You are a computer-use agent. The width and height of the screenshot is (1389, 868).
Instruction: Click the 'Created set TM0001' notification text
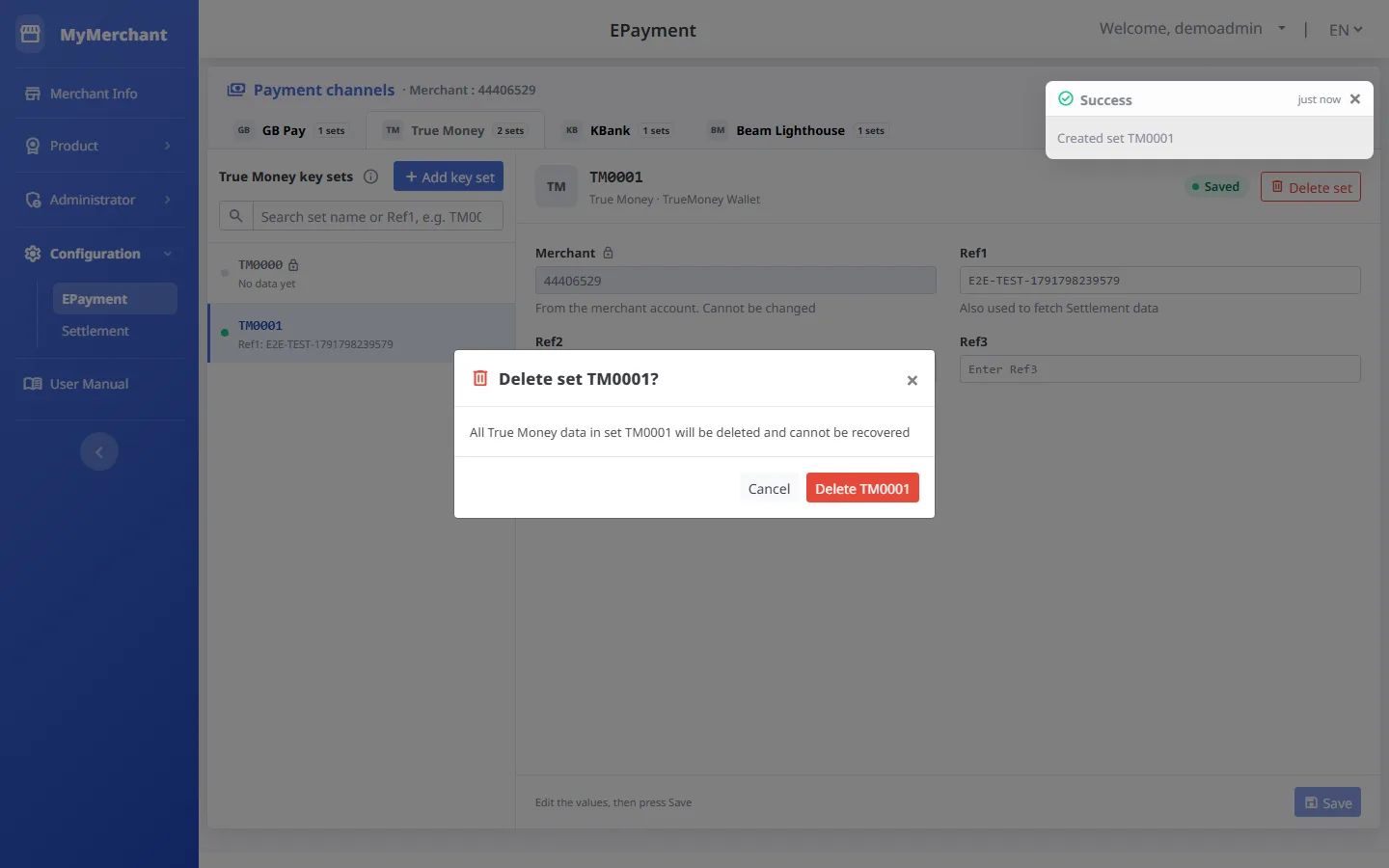tap(1115, 138)
